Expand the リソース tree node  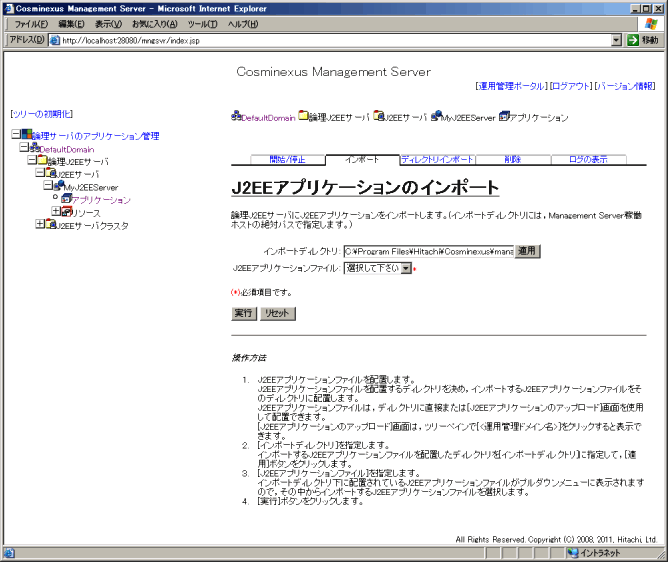coord(55,212)
